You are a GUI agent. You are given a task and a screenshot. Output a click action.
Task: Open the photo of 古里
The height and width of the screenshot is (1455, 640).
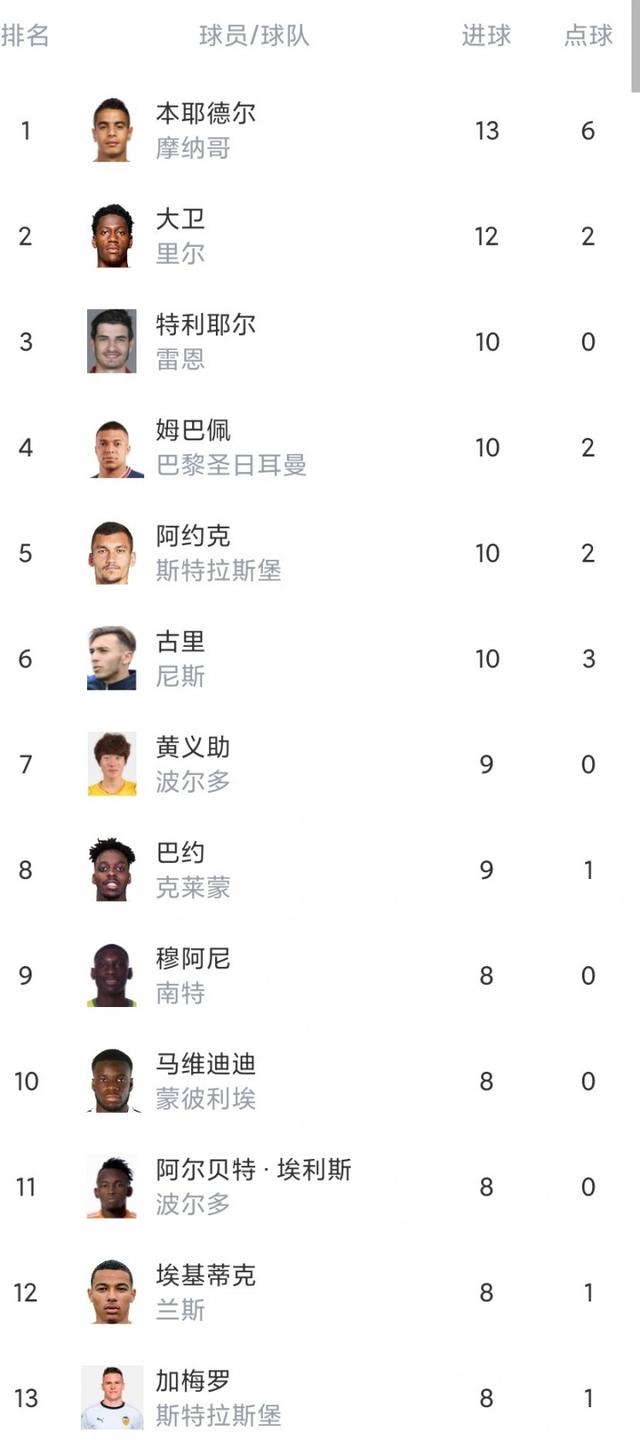[x=112, y=658]
